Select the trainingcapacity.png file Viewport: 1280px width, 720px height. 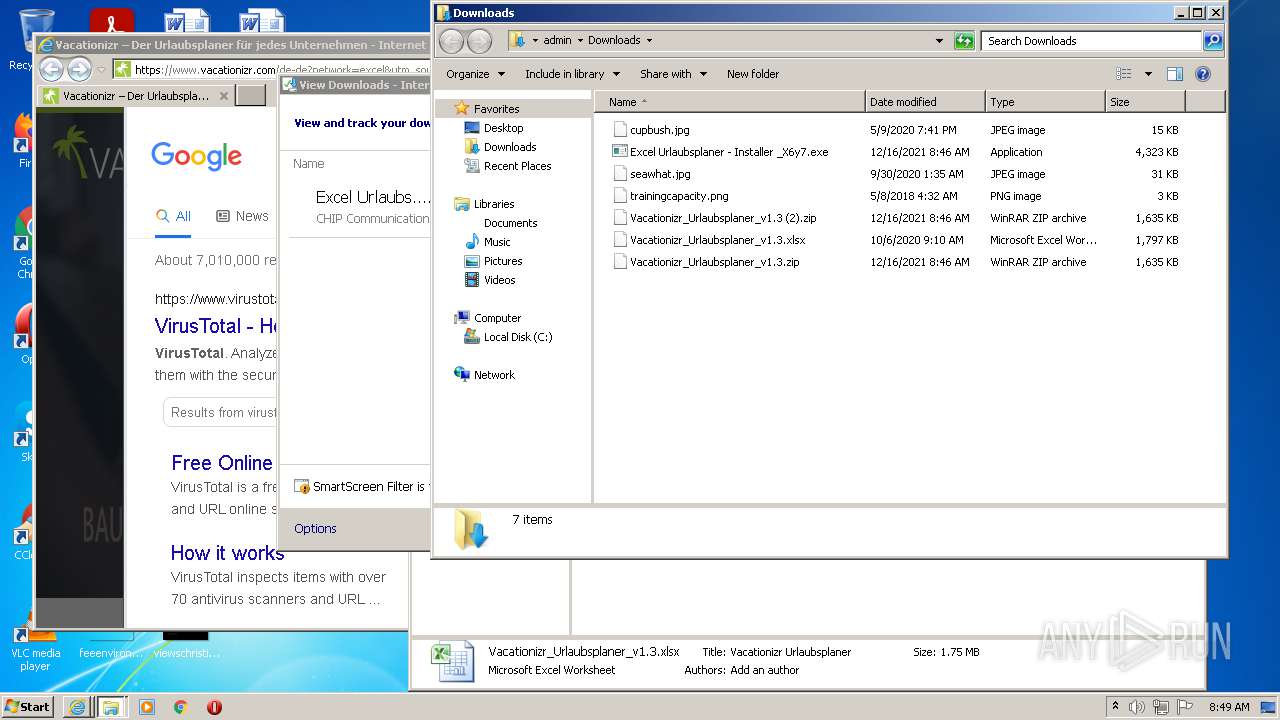click(679, 196)
